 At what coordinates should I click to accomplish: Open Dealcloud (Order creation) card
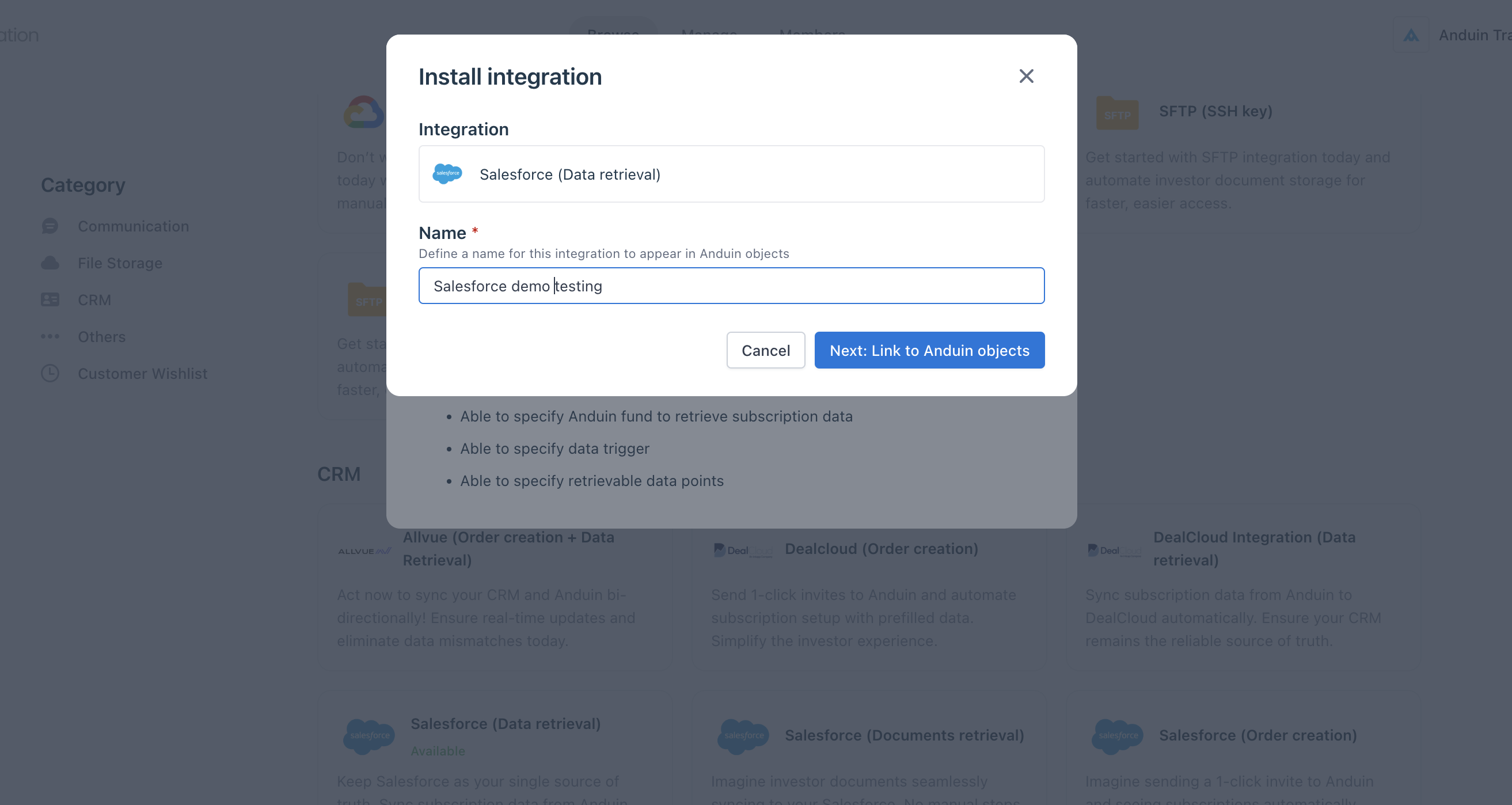(880, 549)
